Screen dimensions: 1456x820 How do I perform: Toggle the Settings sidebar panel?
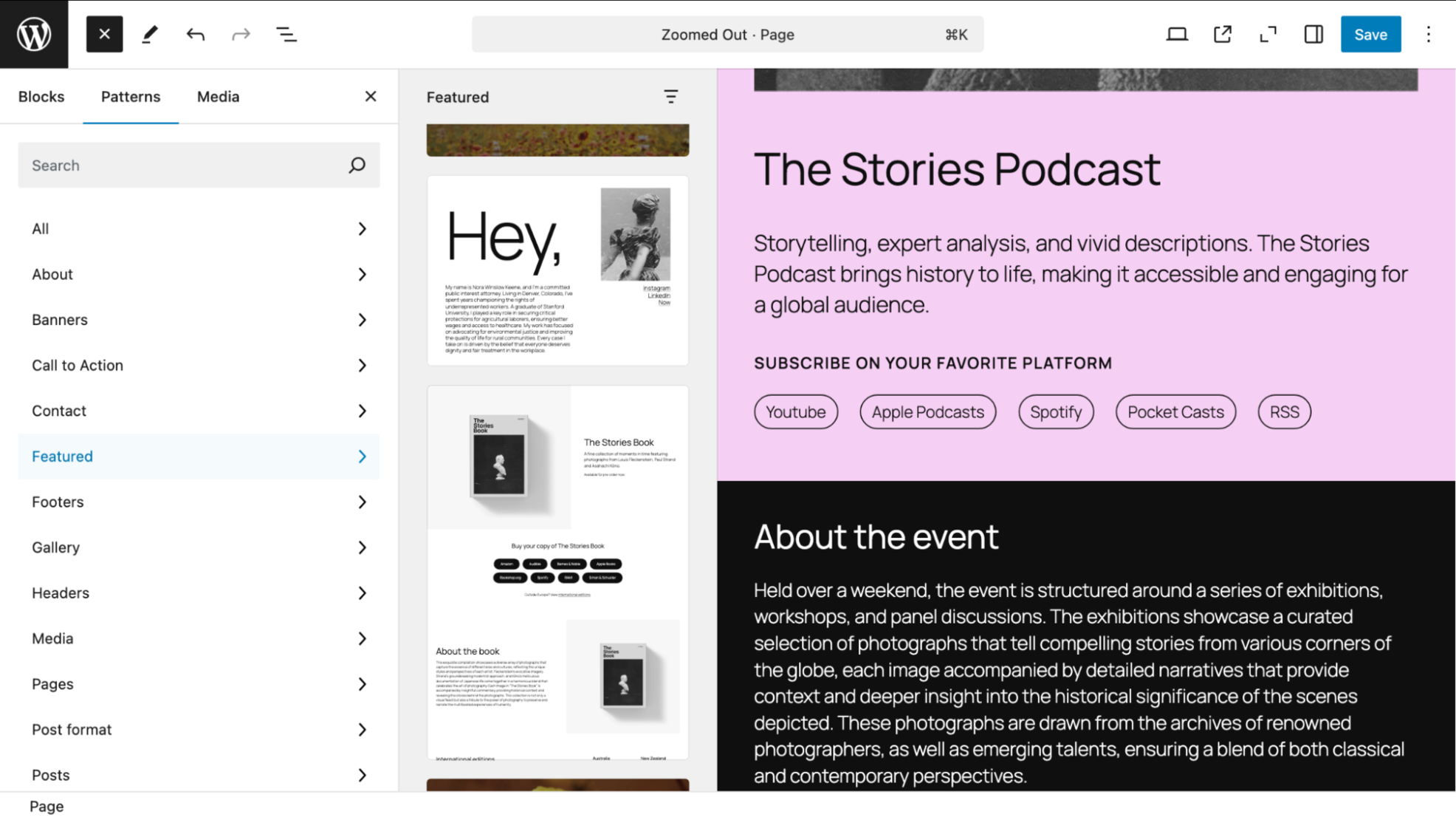1314,34
